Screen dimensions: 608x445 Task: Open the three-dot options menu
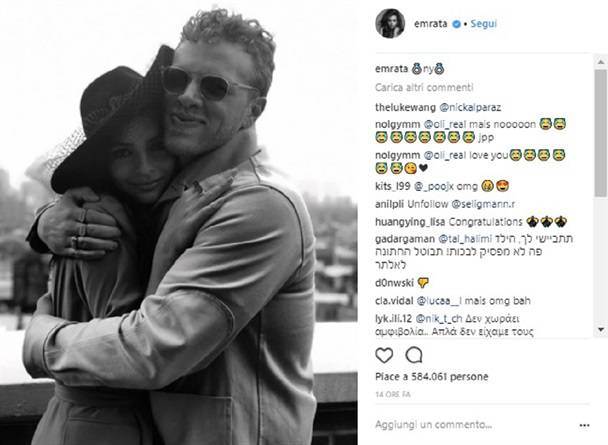point(584,425)
